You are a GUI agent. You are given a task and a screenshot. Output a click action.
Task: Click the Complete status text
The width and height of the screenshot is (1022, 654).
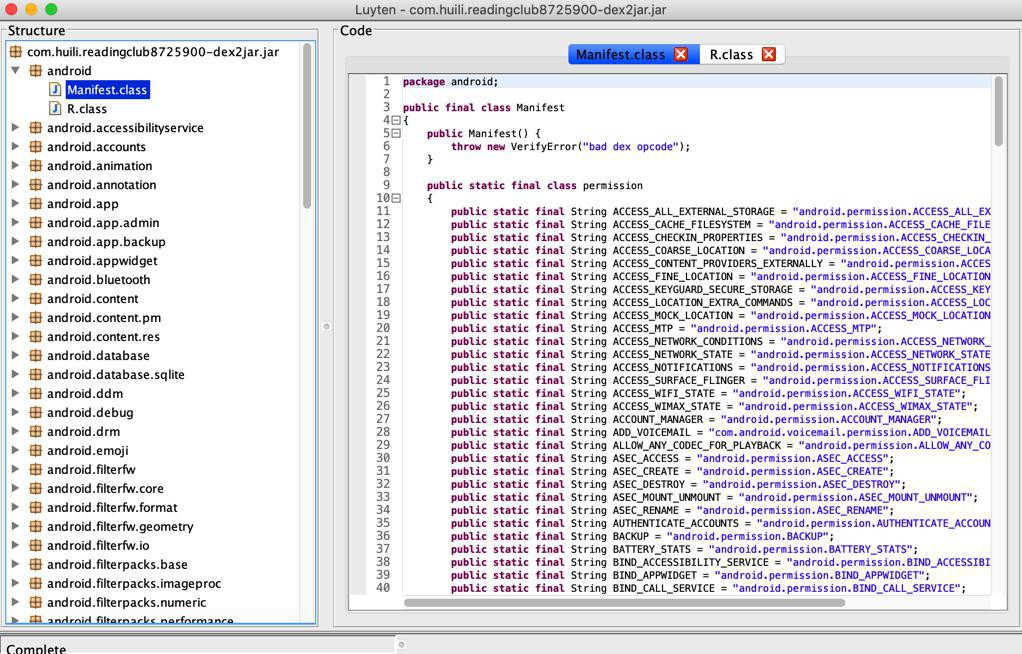click(x=36, y=649)
